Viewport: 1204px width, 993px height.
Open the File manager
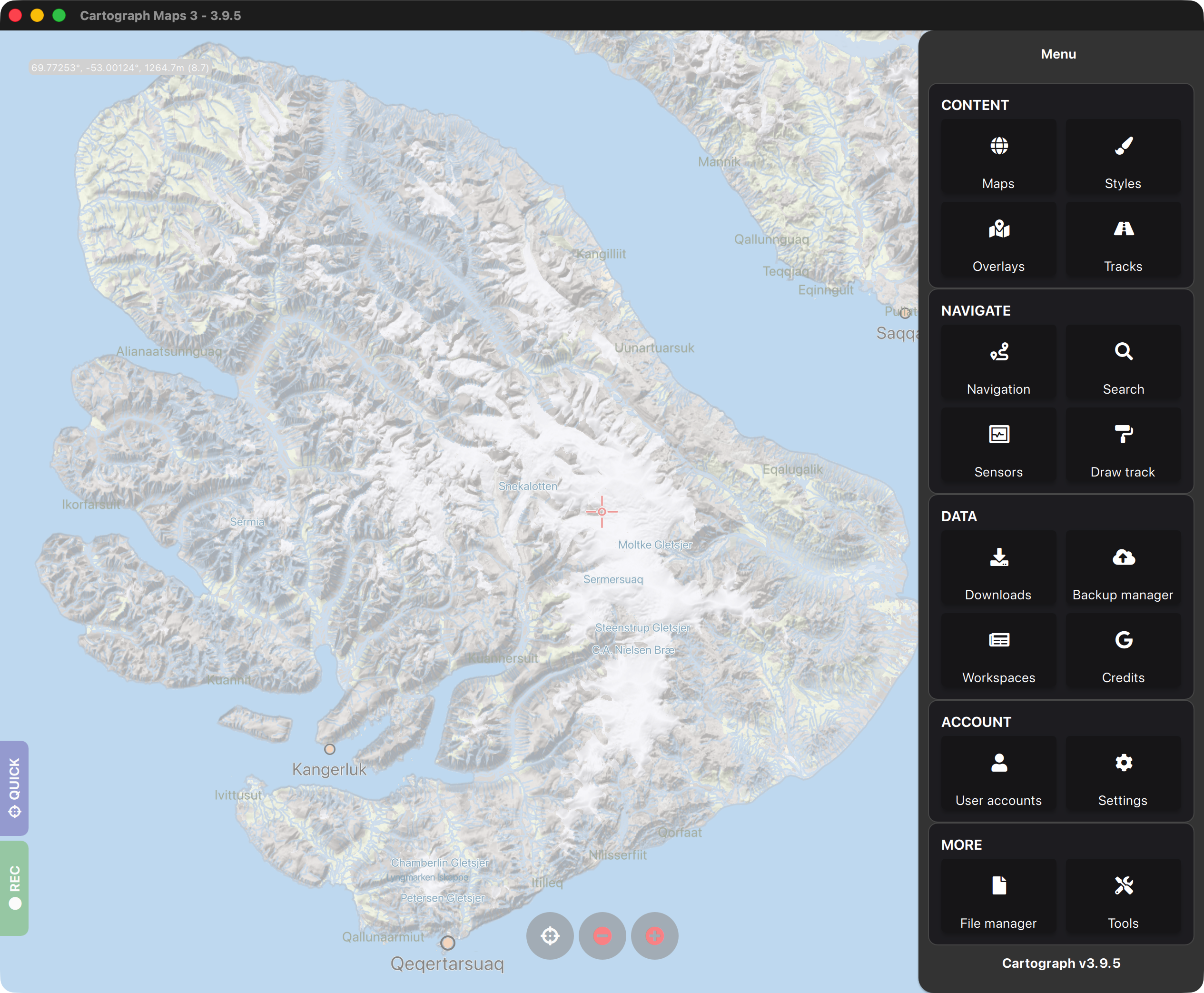tap(998, 897)
